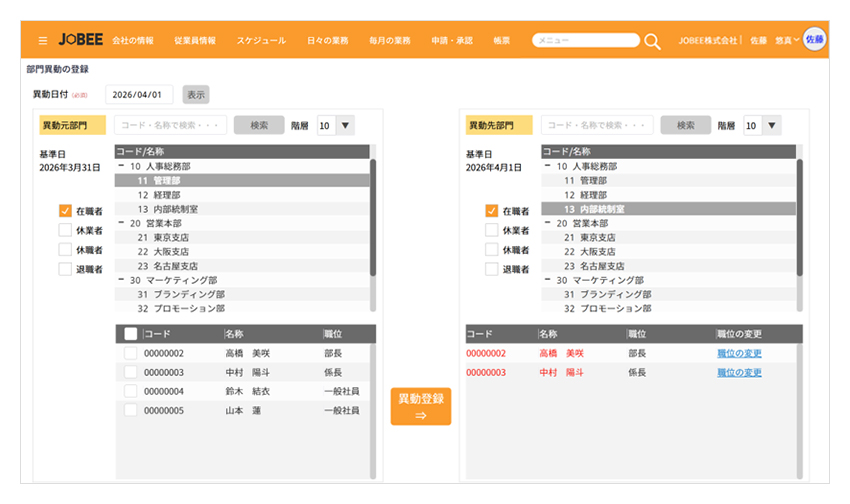Viewport: 850px width, 504px height.
Task: Click 職位の変更 link for 高橋 美咲
Action: [739, 353]
